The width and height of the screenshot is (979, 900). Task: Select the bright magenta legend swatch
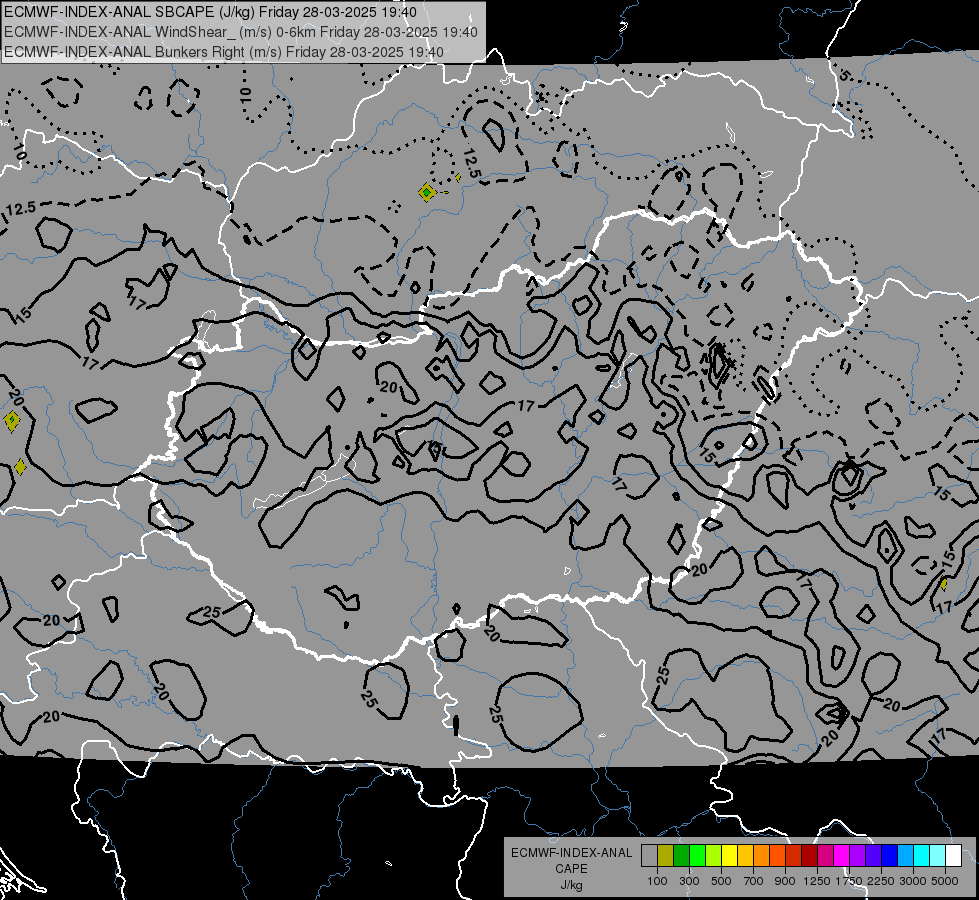842,856
